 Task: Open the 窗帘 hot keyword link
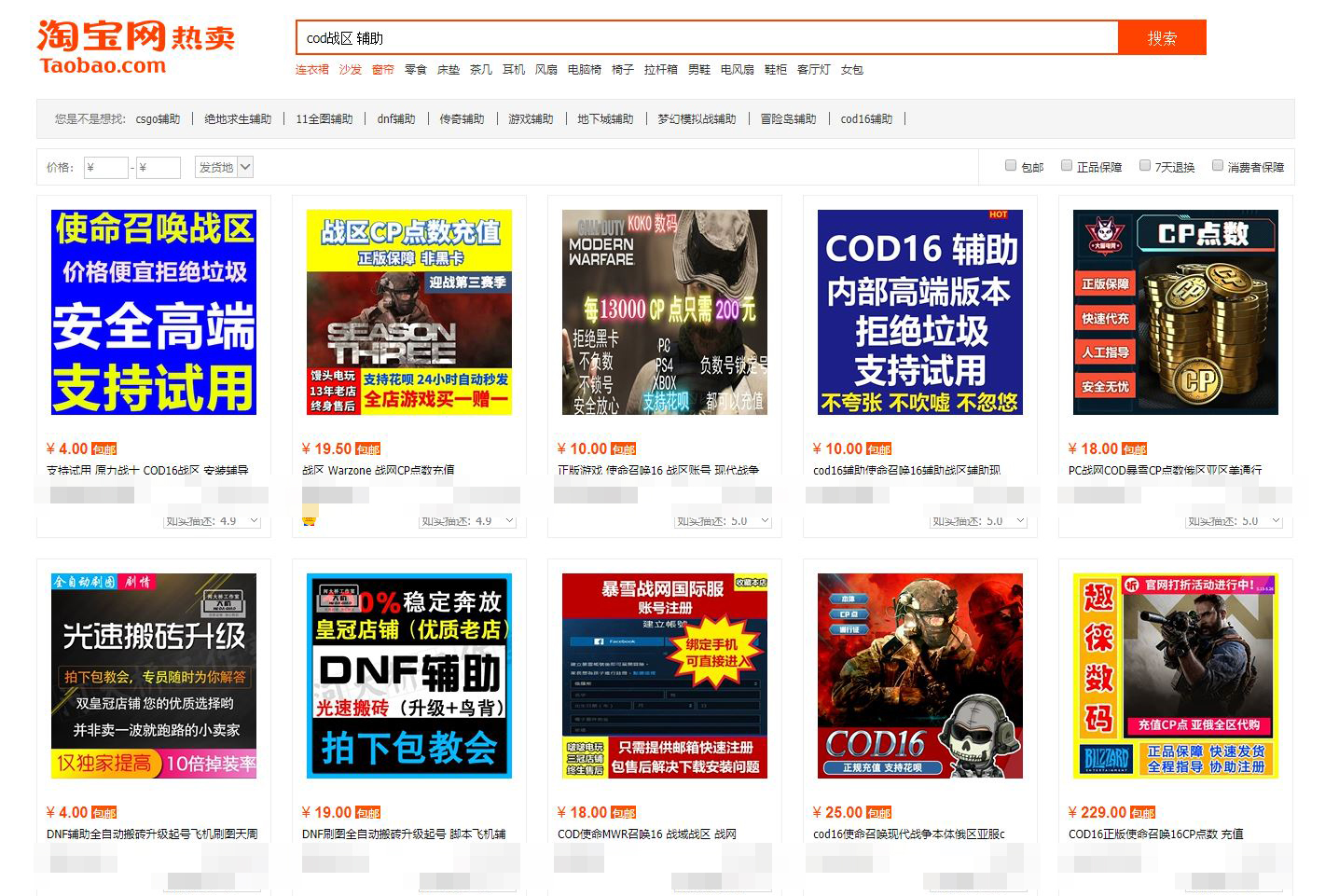click(x=382, y=70)
